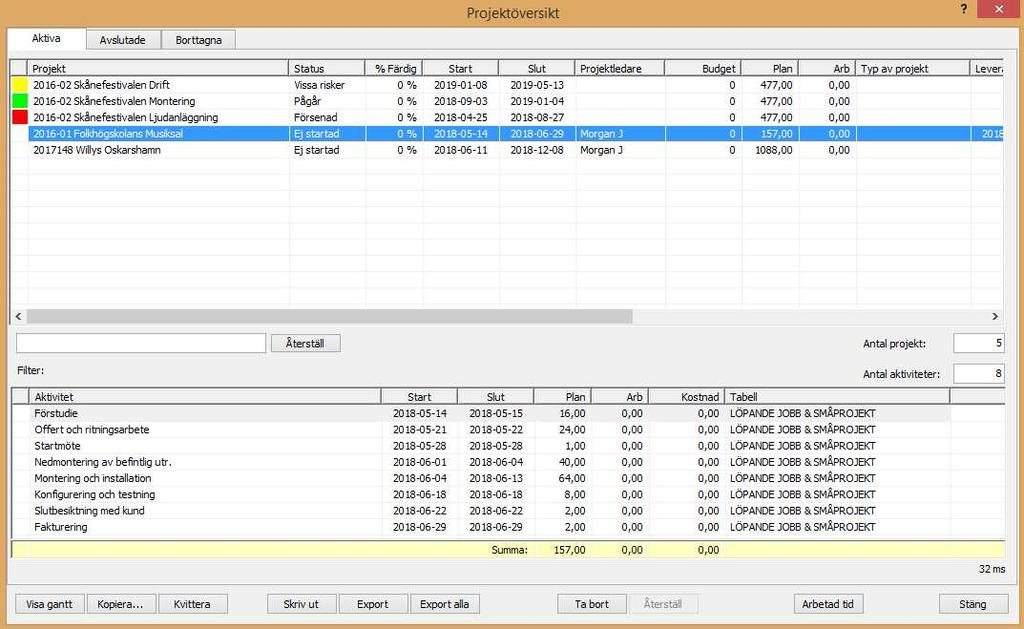
Task: Click the Kopiera... button
Action: pyautogui.click(x=120, y=604)
